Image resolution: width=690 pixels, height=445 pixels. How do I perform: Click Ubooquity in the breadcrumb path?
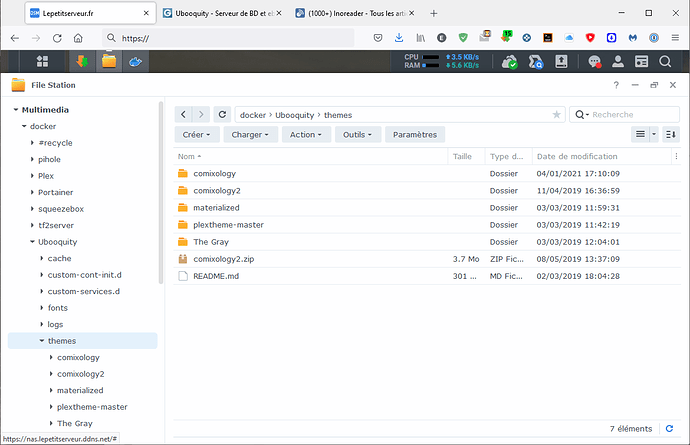click(294, 115)
